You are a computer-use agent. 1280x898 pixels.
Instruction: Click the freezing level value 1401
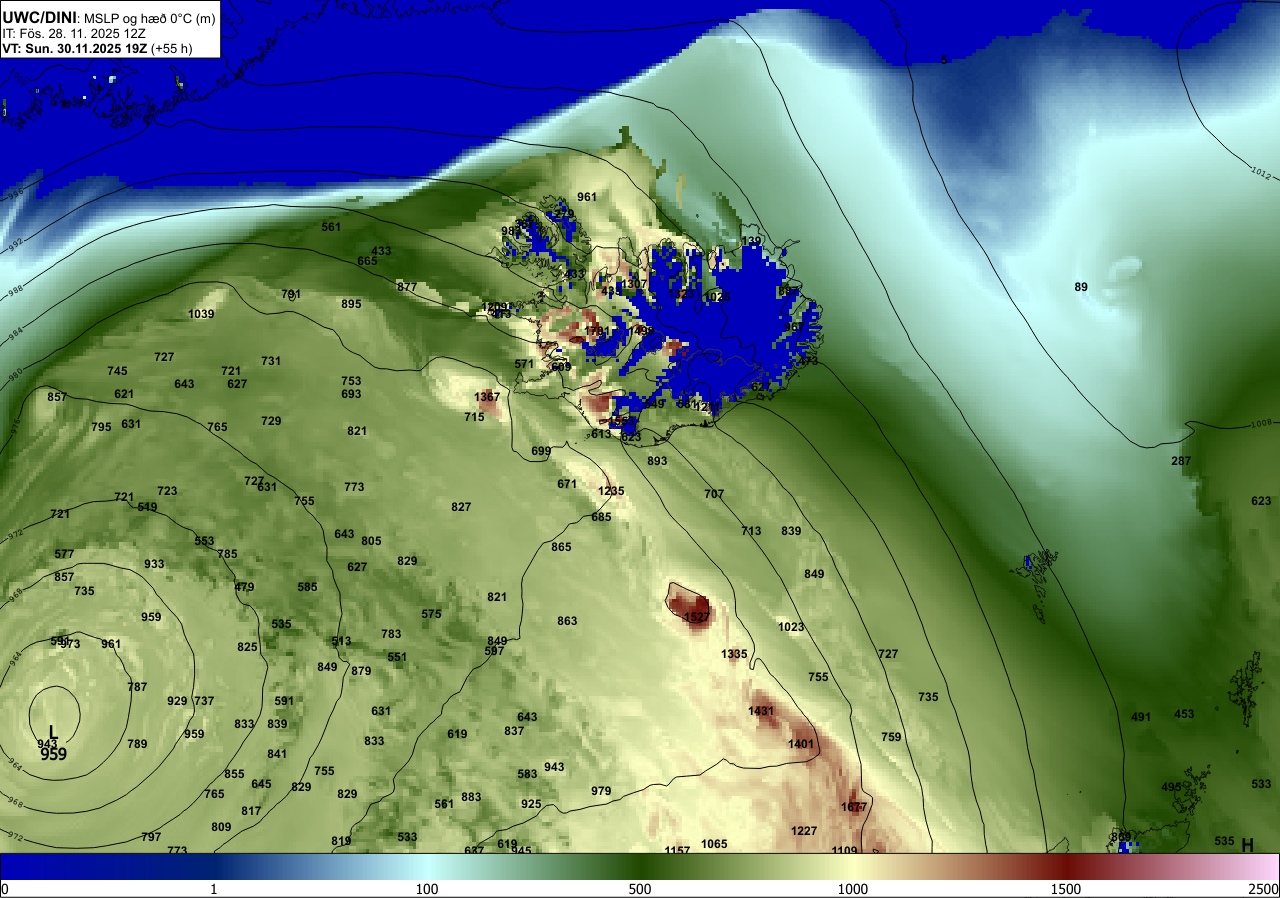click(x=801, y=744)
